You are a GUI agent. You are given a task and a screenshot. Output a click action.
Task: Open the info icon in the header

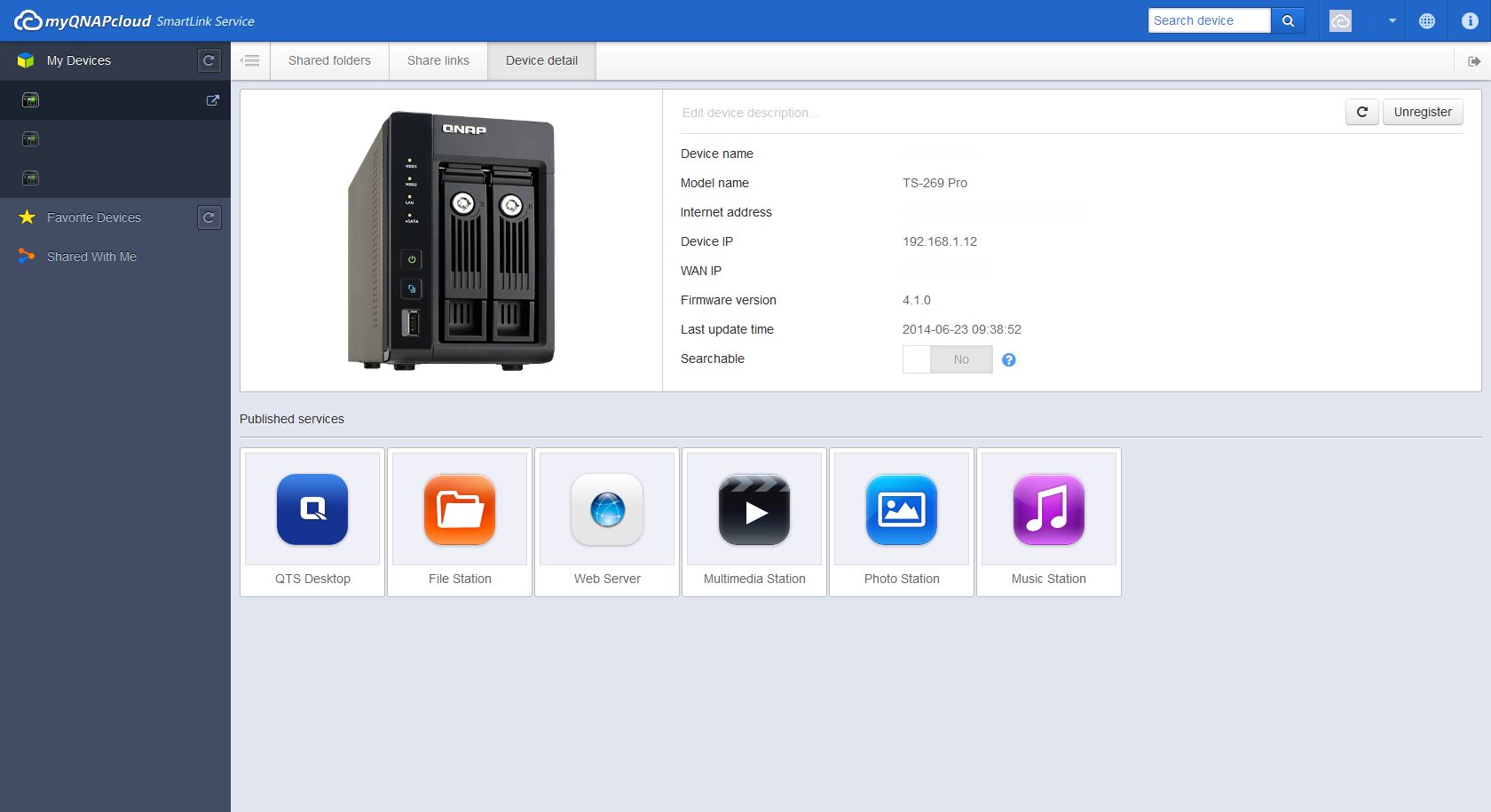click(1470, 20)
